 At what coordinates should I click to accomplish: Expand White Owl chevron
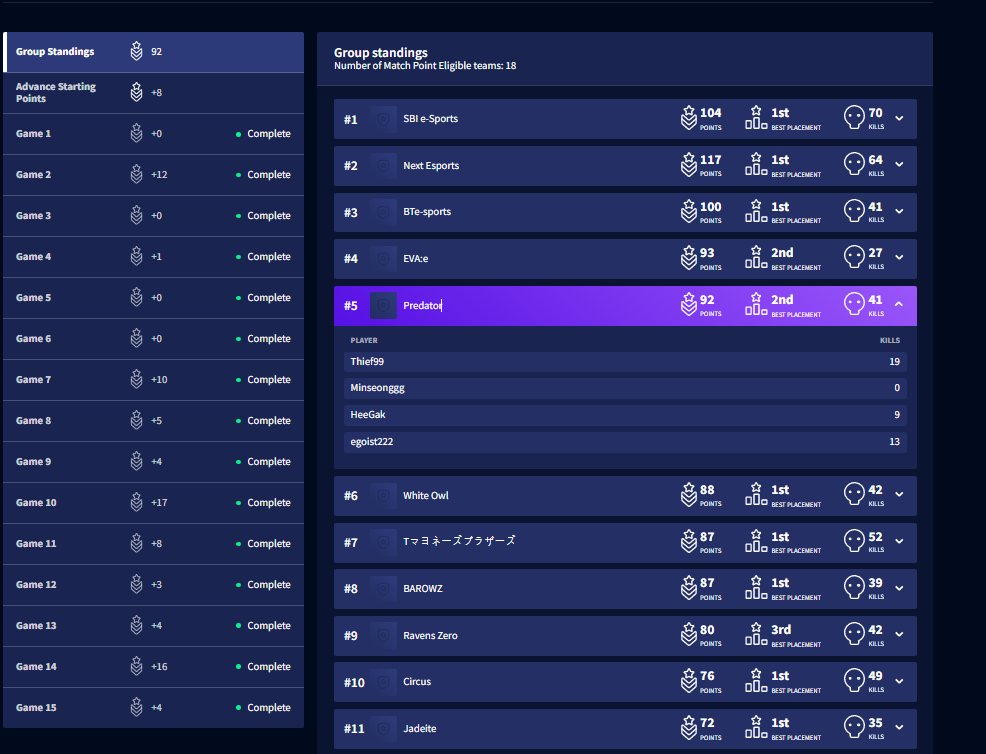(x=899, y=495)
